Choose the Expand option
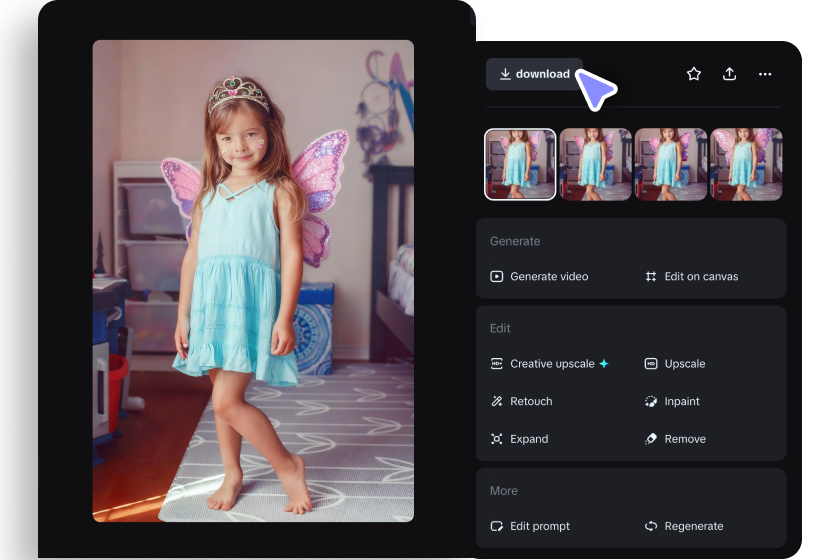The height and width of the screenshot is (560, 840). pyautogui.click(x=519, y=439)
